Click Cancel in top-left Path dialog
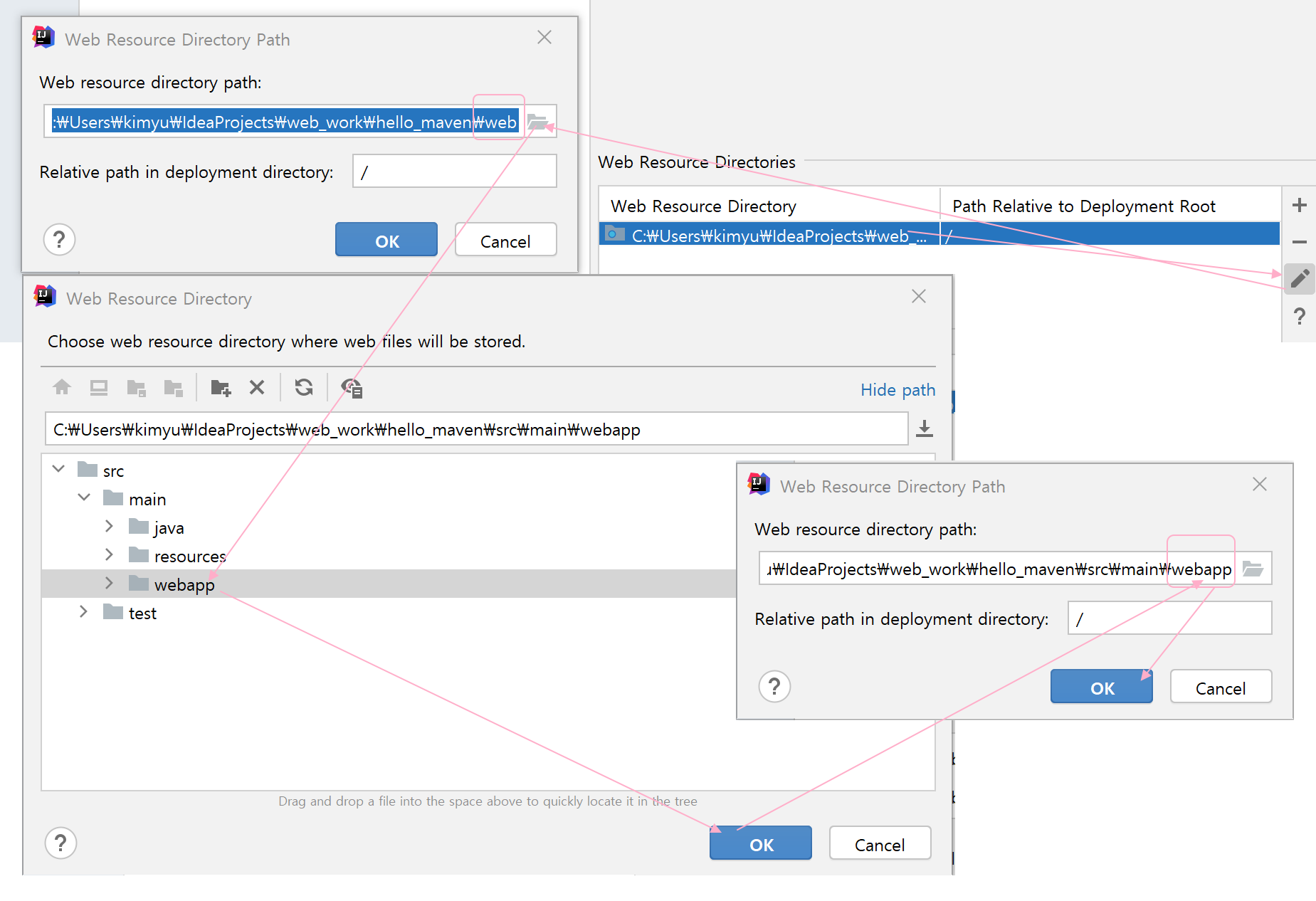 (506, 240)
